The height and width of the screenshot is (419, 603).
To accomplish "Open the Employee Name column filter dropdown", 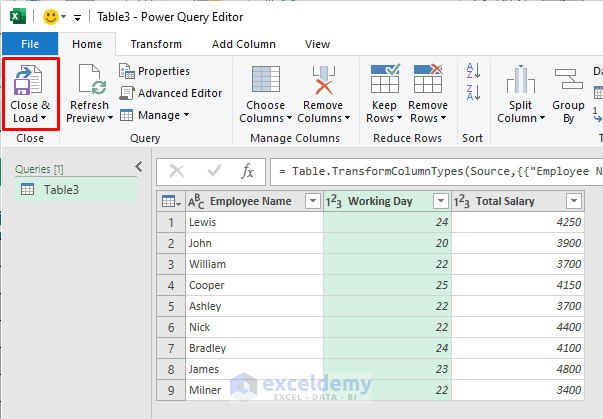I will click(x=312, y=201).
